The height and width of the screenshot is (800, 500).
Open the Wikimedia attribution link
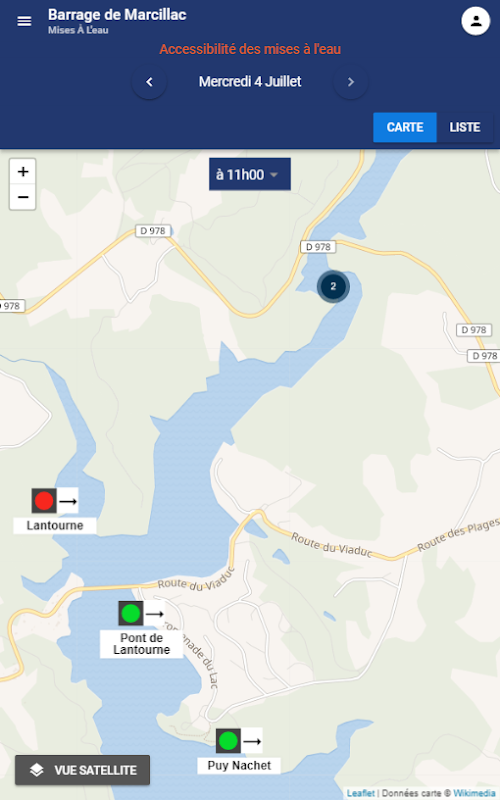(476, 793)
